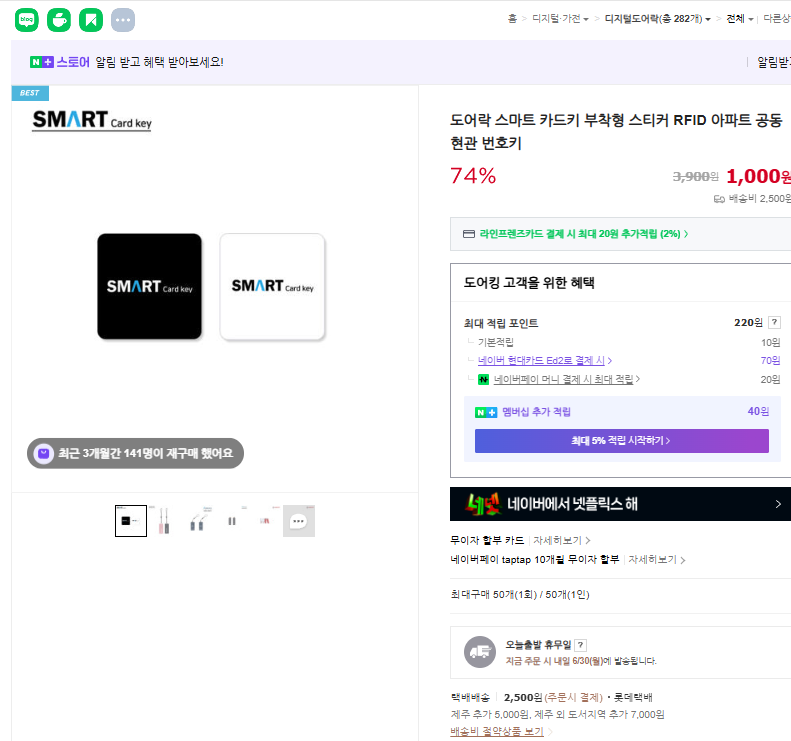This screenshot has width=791, height=741.
Task: Open the 디지털·가전 category dropdown
Action: click(x=560, y=19)
